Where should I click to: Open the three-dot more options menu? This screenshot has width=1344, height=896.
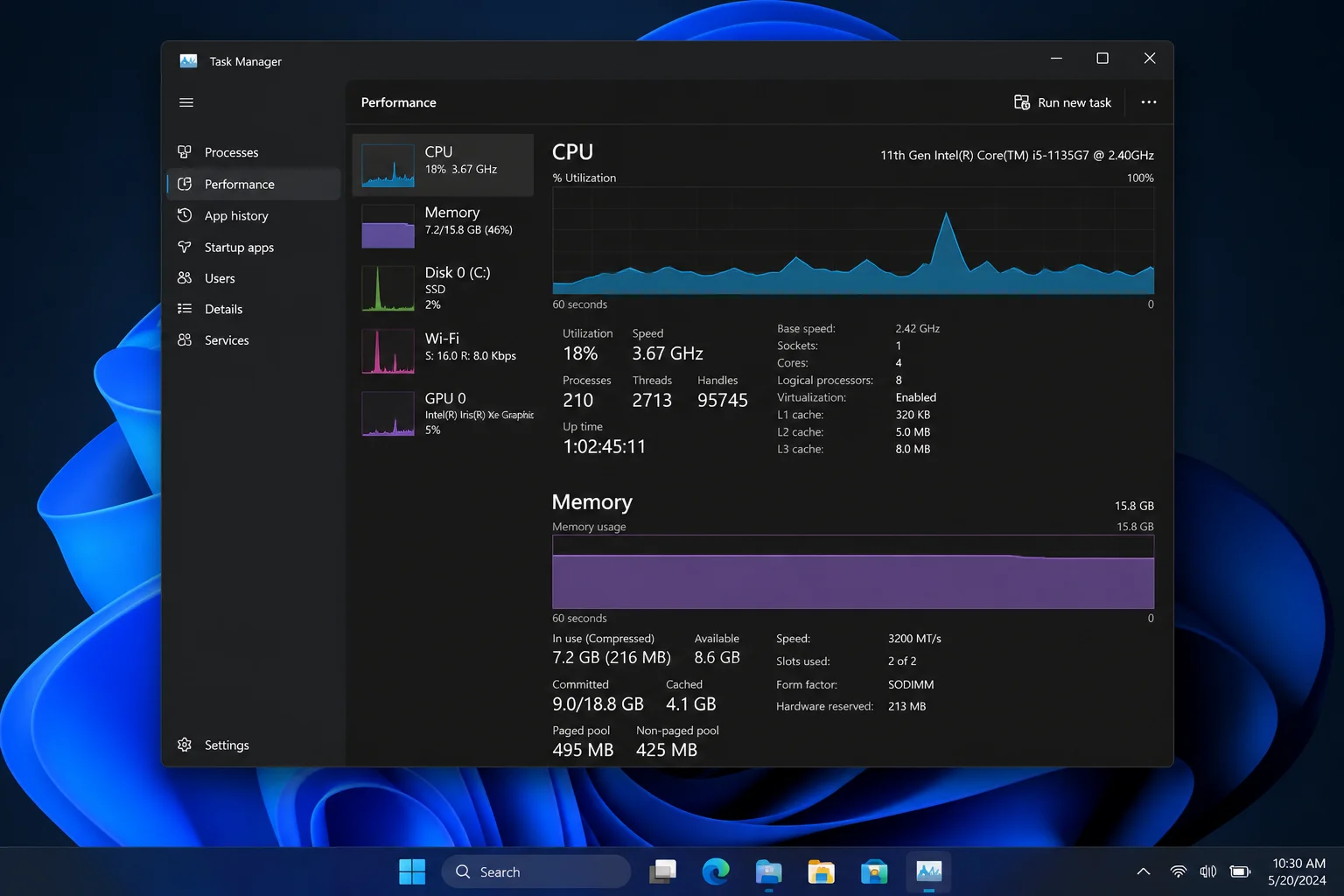click(x=1149, y=102)
